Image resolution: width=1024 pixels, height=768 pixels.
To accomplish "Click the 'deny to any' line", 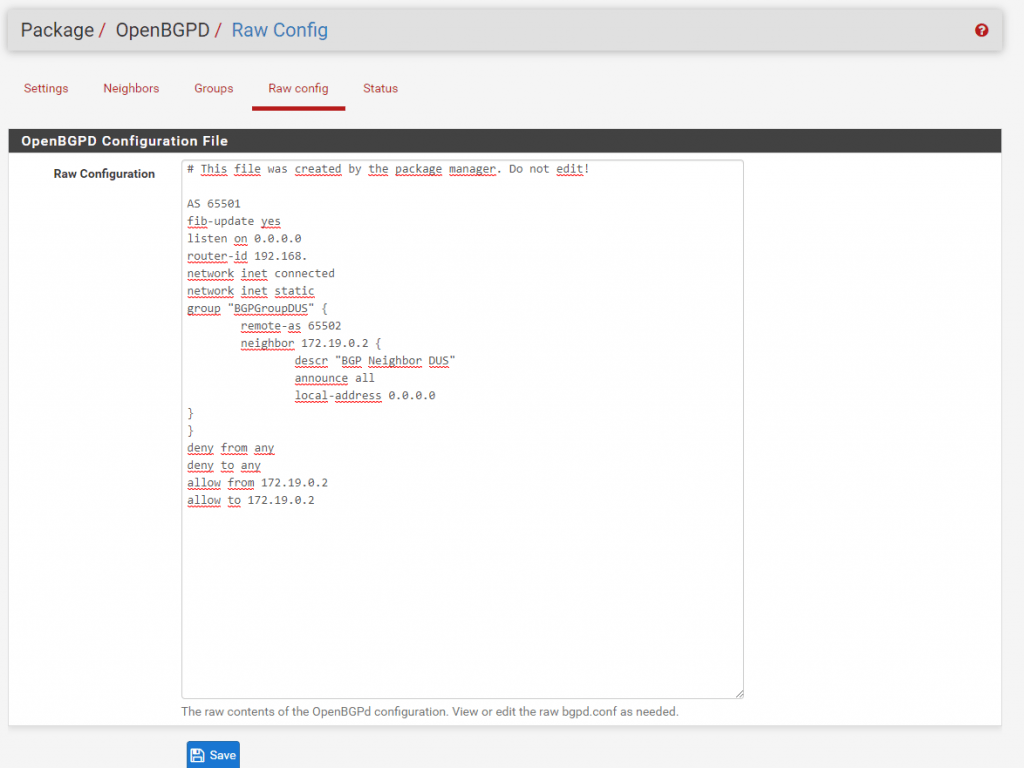I will [224, 465].
